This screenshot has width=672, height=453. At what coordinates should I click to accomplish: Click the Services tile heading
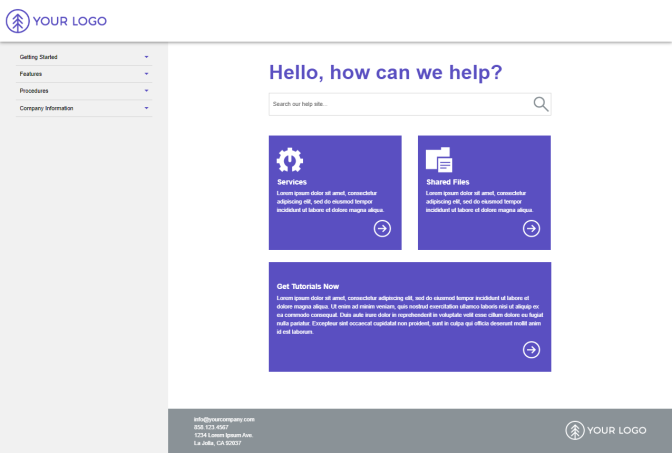(x=292, y=183)
